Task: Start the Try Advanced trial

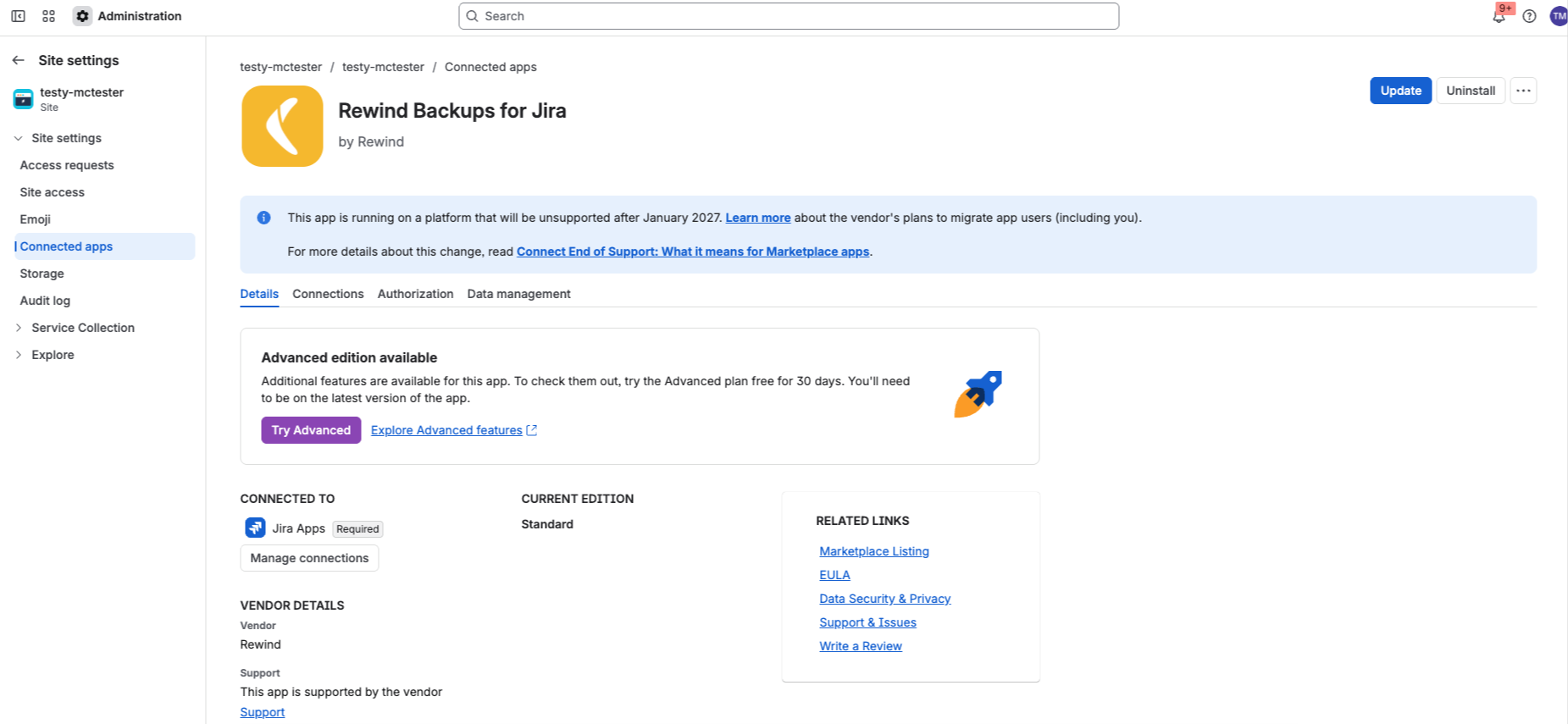Action: (311, 430)
